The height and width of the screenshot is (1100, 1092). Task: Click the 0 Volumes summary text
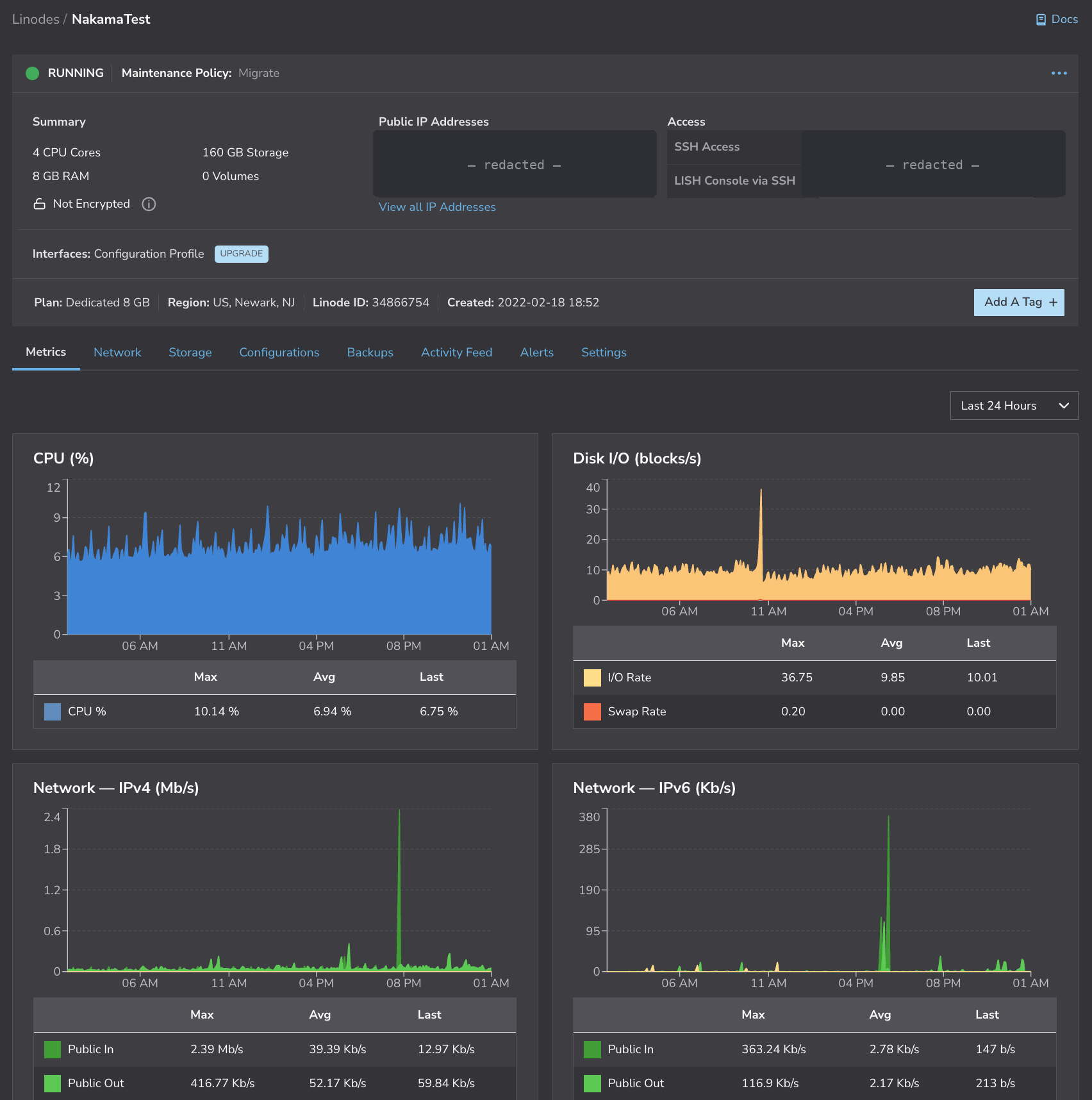(231, 176)
